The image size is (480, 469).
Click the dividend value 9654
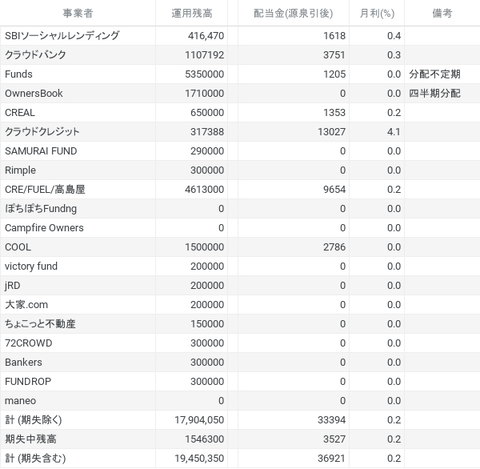click(334, 189)
